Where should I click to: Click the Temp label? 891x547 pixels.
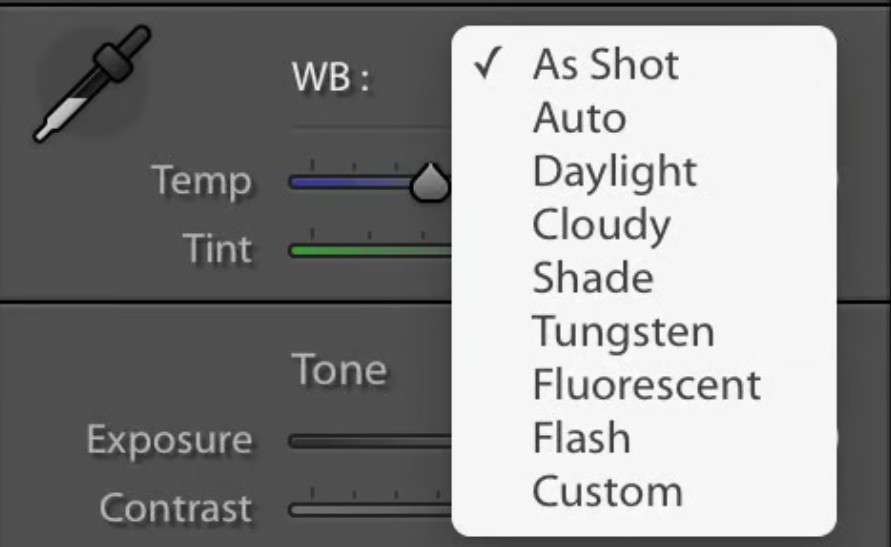[202, 181]
